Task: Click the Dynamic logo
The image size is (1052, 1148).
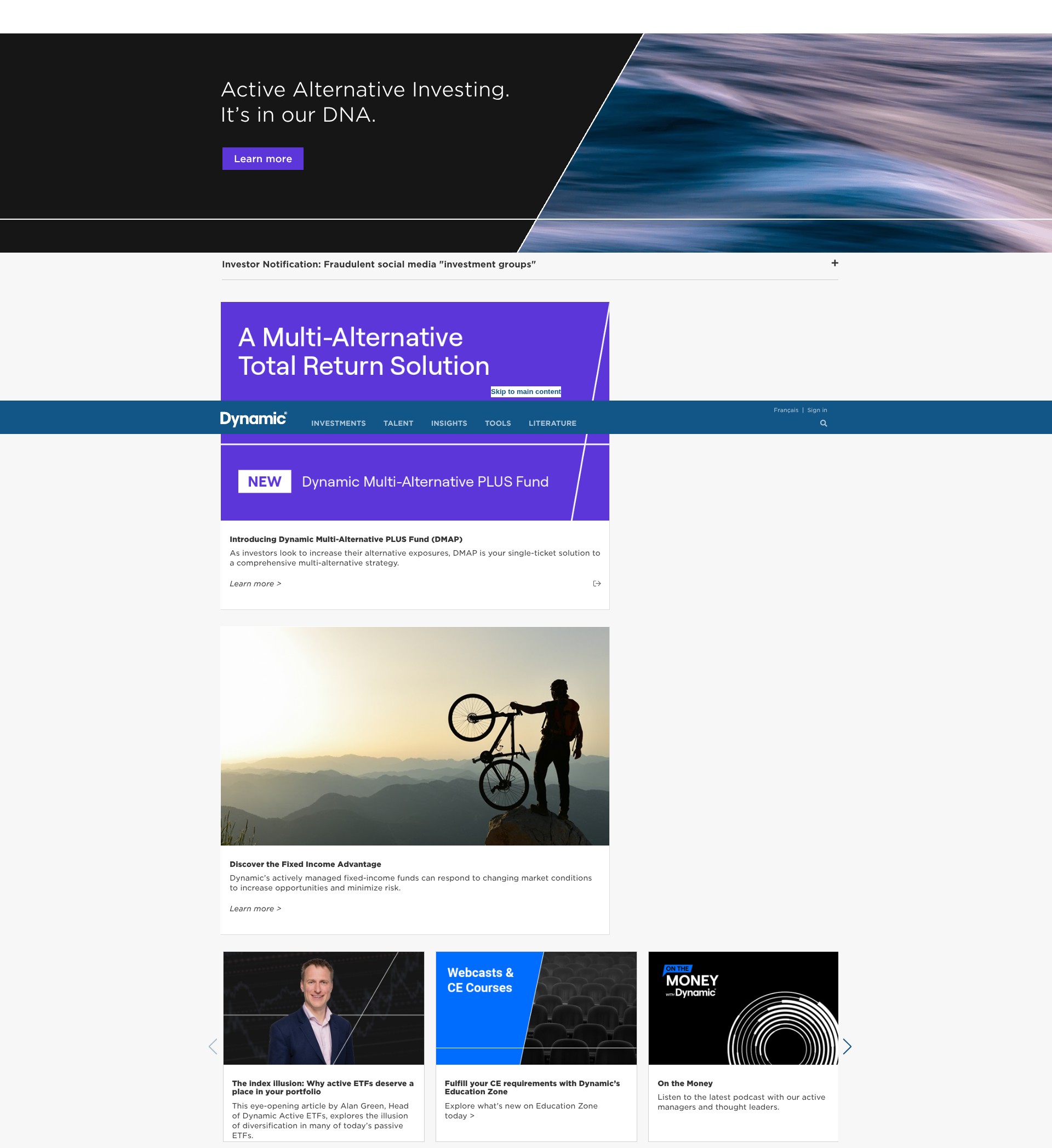Action: point(254,419)
